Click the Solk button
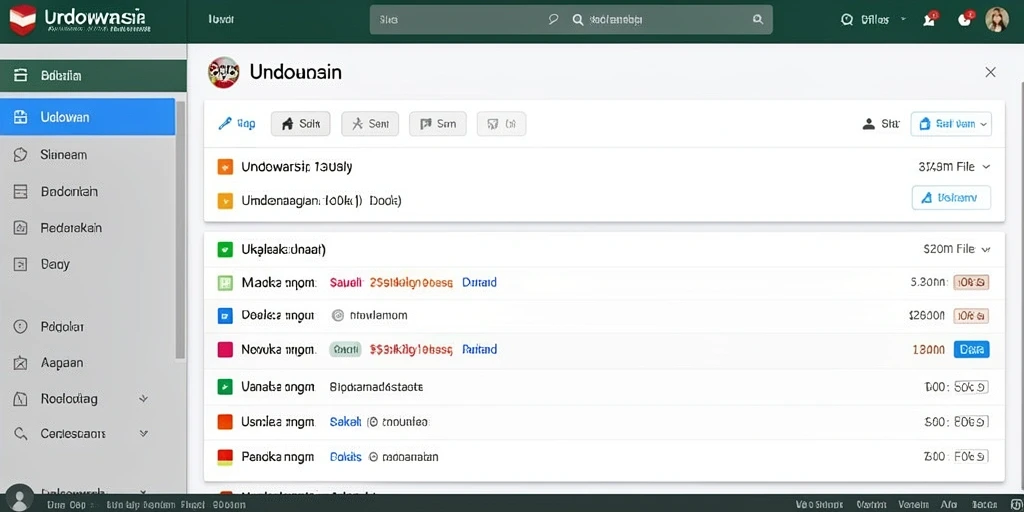This screenshot has width=1024, height=512. pos(300,123)
